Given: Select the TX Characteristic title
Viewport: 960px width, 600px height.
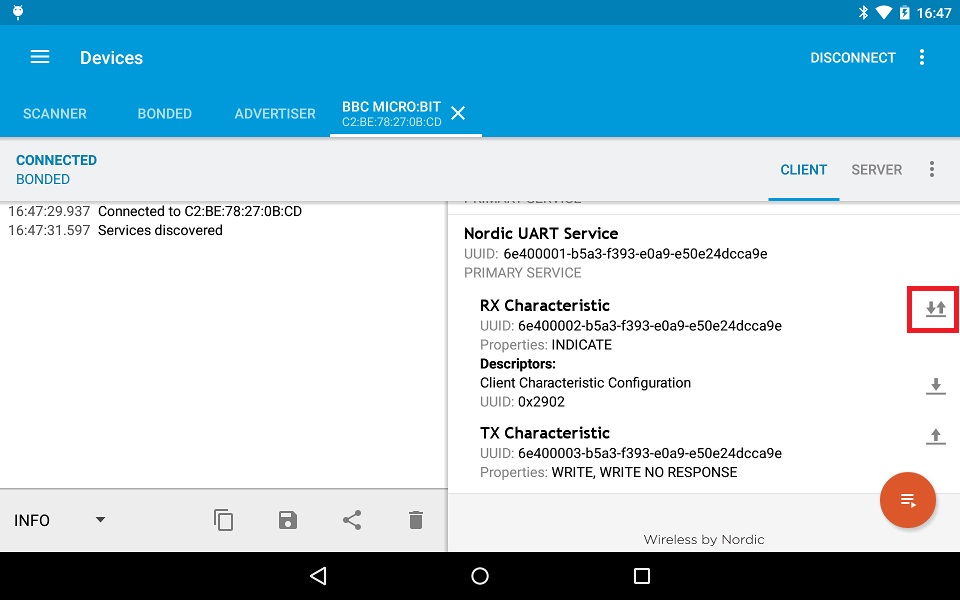Looking at the screenshot, I should (545, 433).
